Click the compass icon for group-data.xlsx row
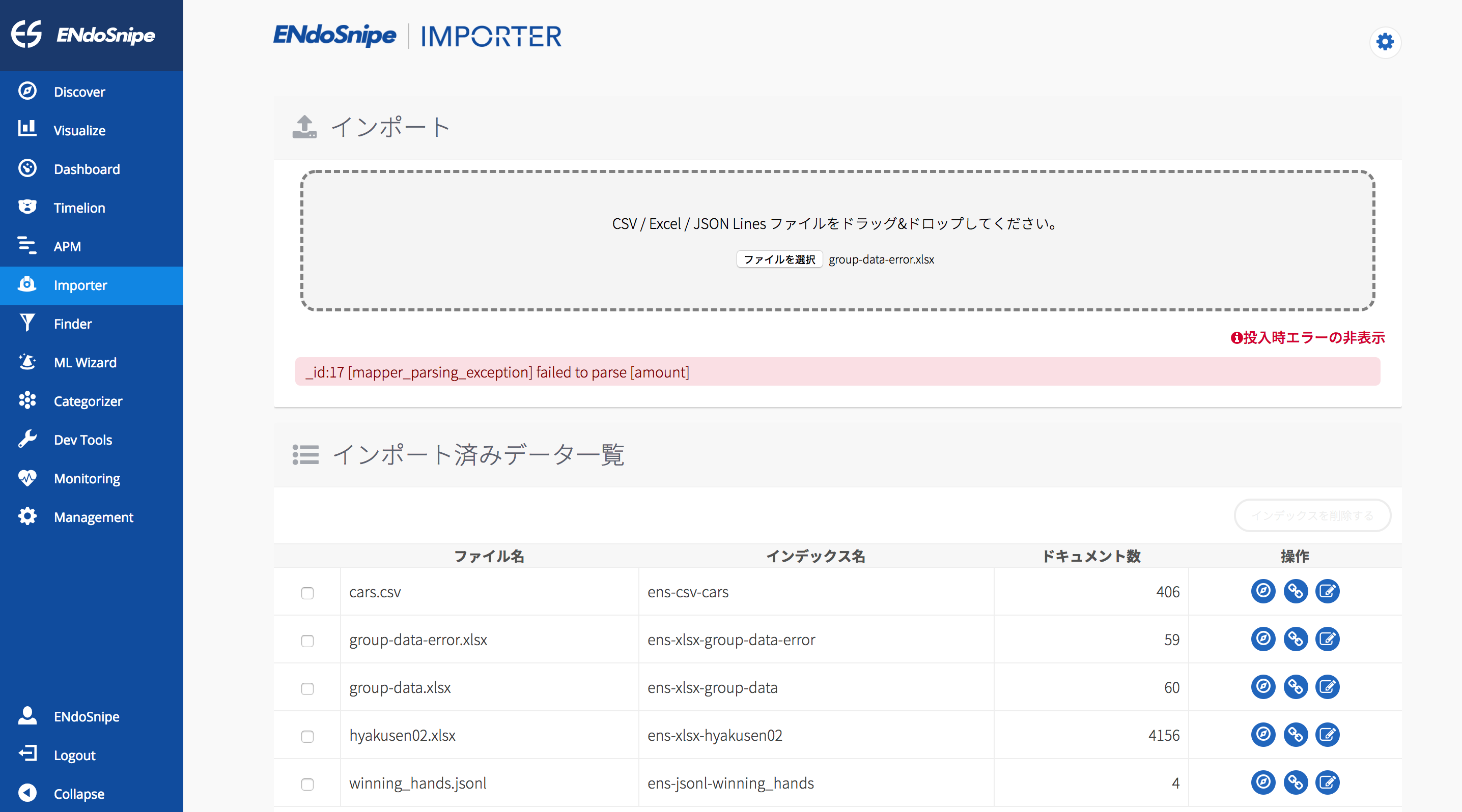This screenshot has height=812, width=1462. [1263, 687]
